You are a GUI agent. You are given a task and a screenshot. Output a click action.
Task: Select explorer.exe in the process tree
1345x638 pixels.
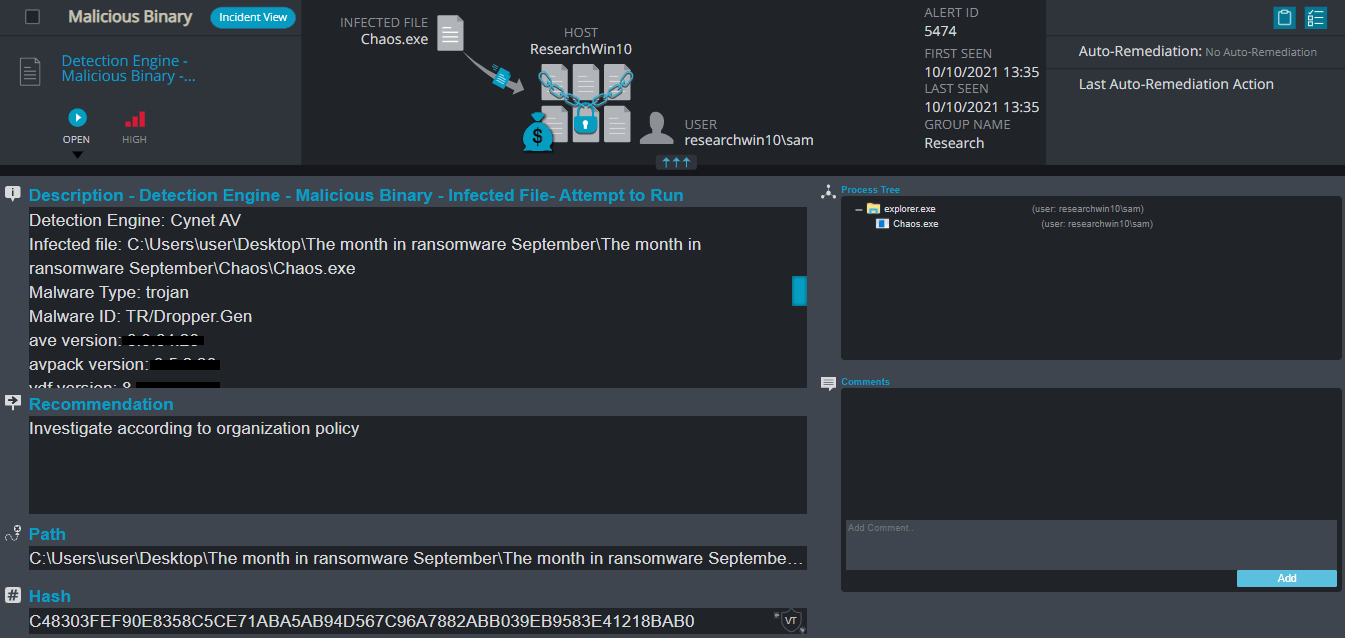(909, 209)
